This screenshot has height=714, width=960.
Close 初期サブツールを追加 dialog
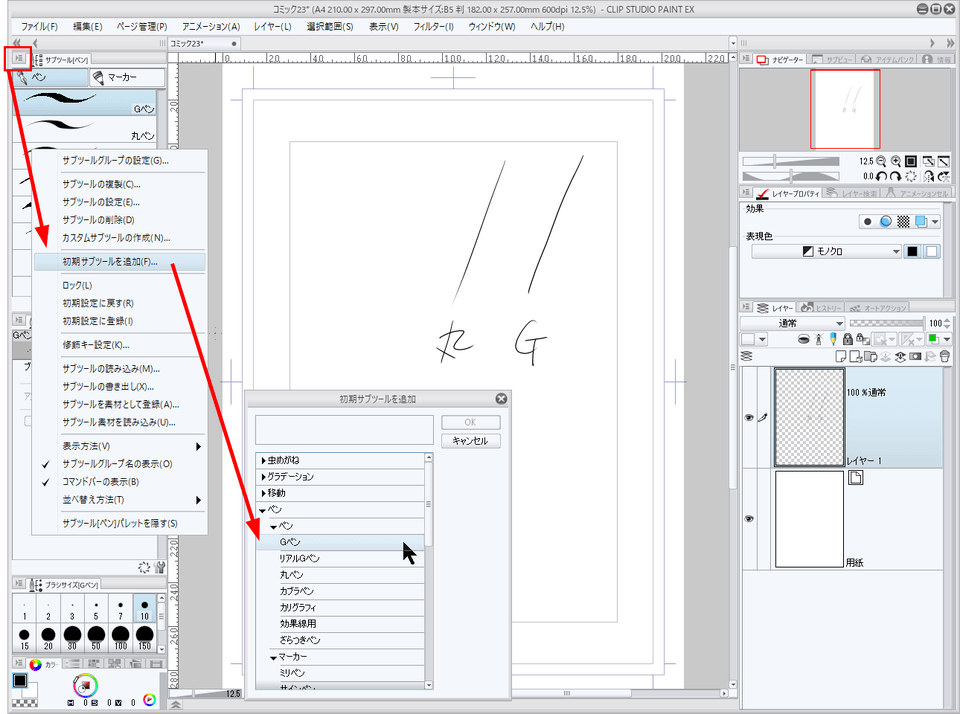[x=501, y=399]
